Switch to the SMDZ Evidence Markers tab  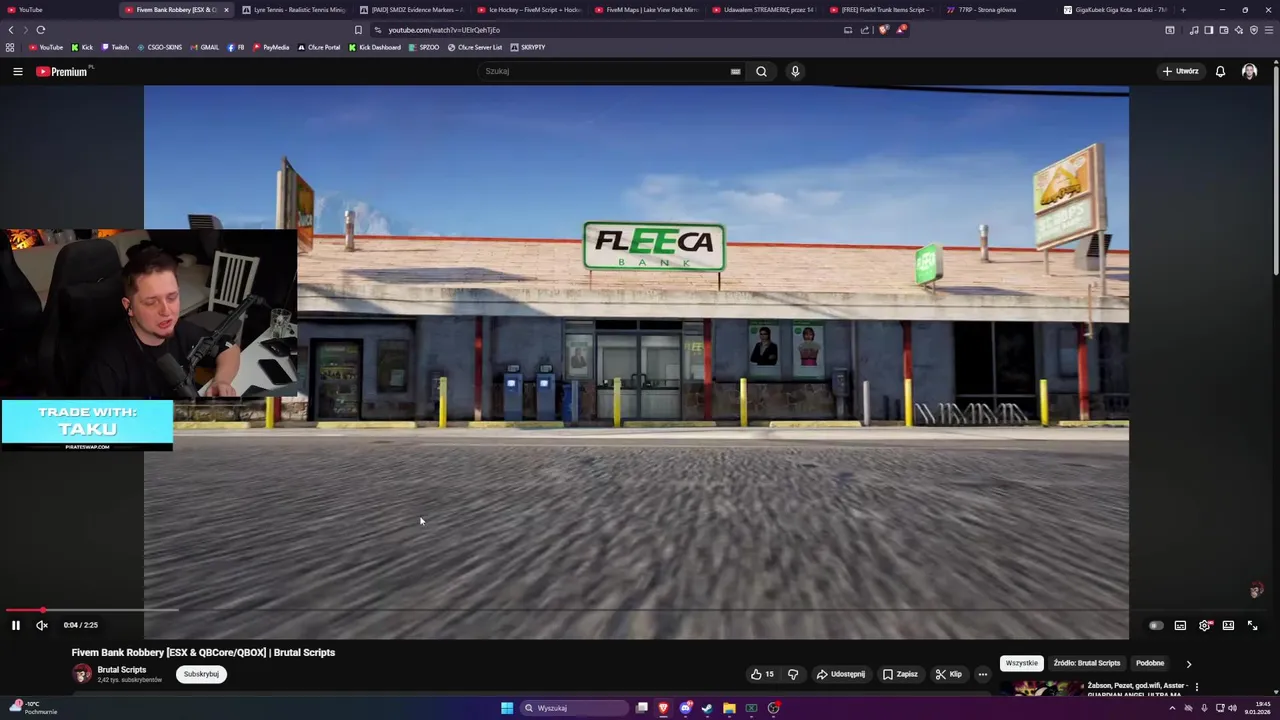coord(412,10)
